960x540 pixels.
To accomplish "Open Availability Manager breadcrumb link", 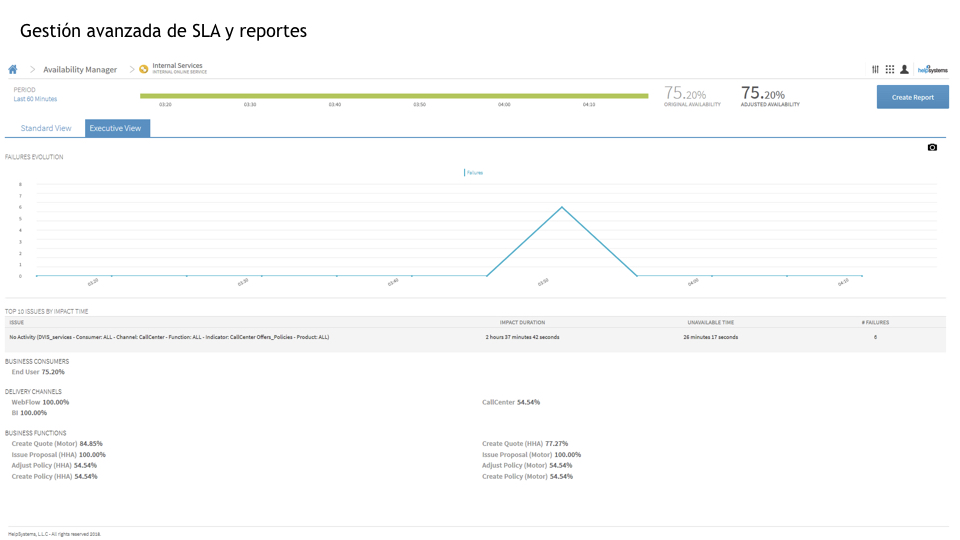I will tap(80, 70).
